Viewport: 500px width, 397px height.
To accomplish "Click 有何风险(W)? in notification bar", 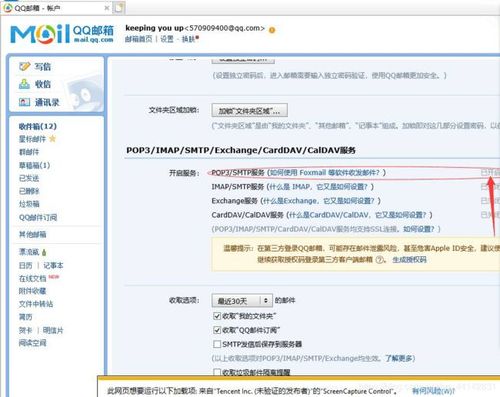I will tap(433, 391).
